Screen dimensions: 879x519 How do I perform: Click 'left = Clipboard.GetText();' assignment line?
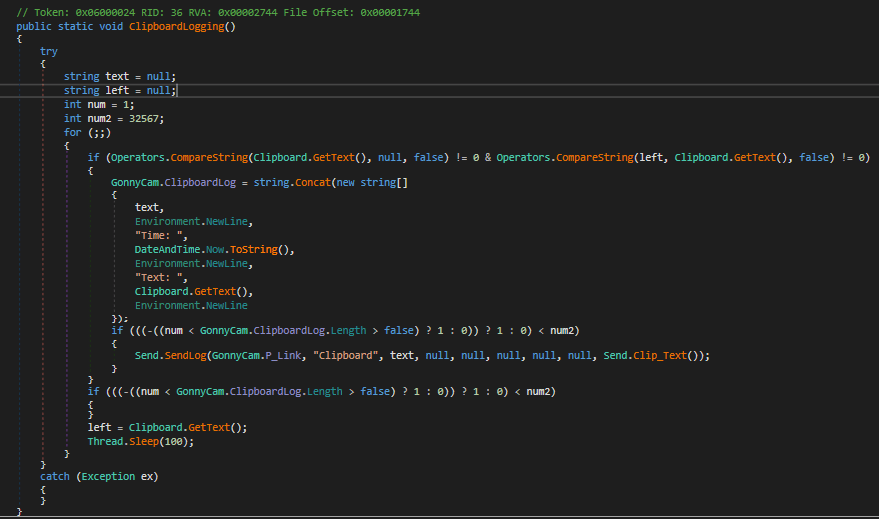tap(167, 428)
